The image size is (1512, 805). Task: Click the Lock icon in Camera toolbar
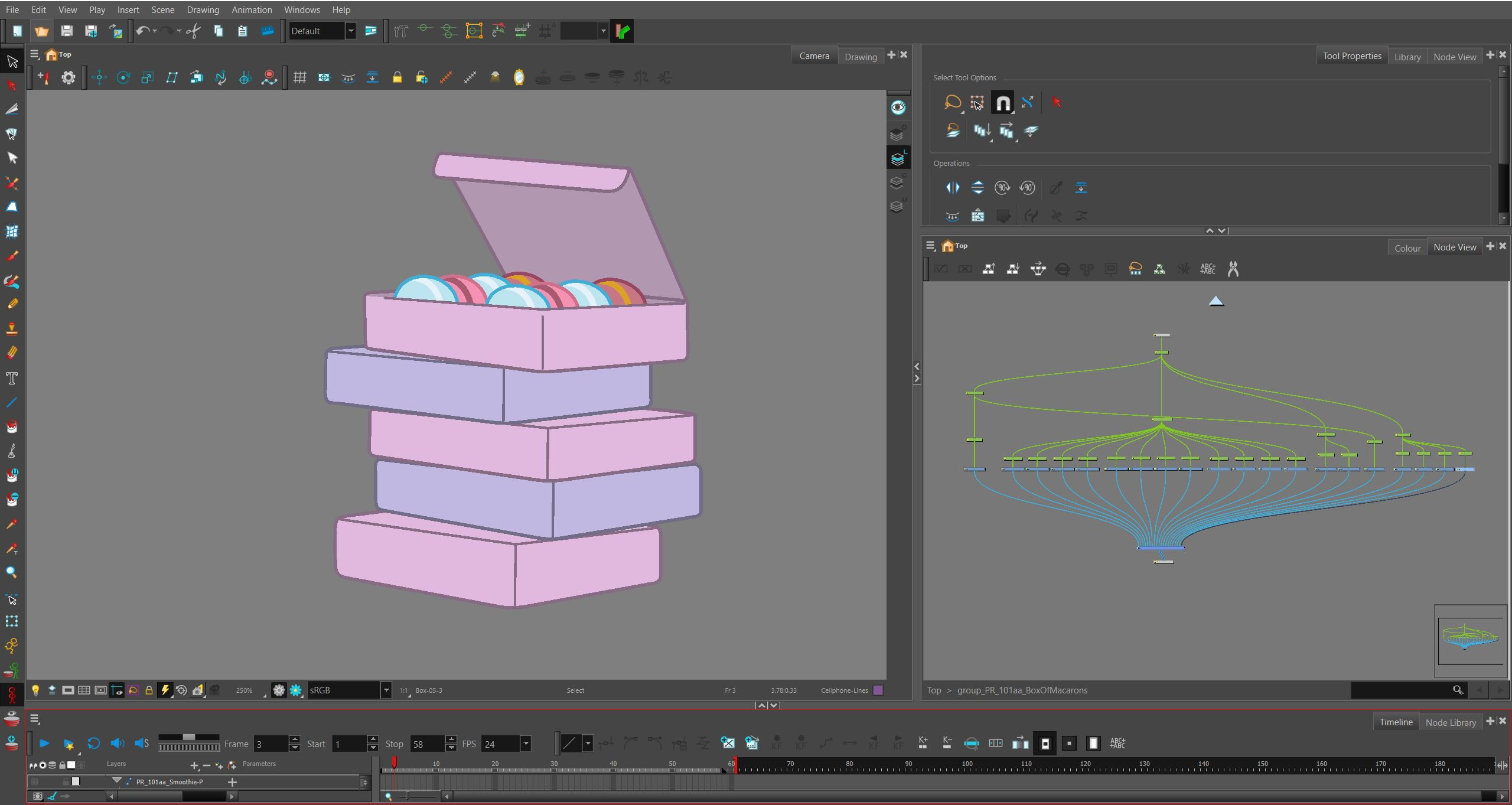[x=397, y=77]
